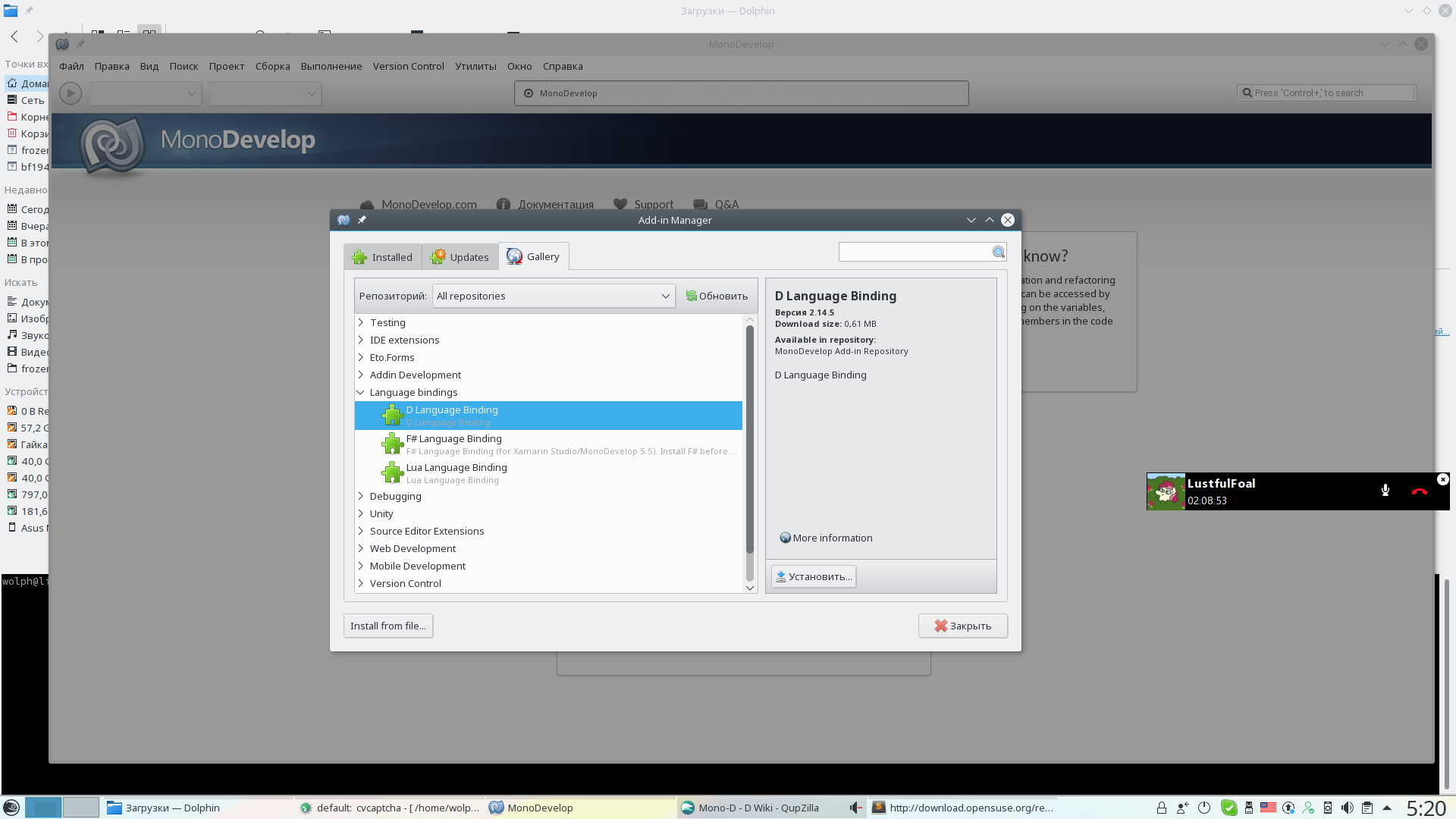This screenshot has height=819, width=1456.
Task: Click the power tray icon
Action: click(x=1203, y=808)
